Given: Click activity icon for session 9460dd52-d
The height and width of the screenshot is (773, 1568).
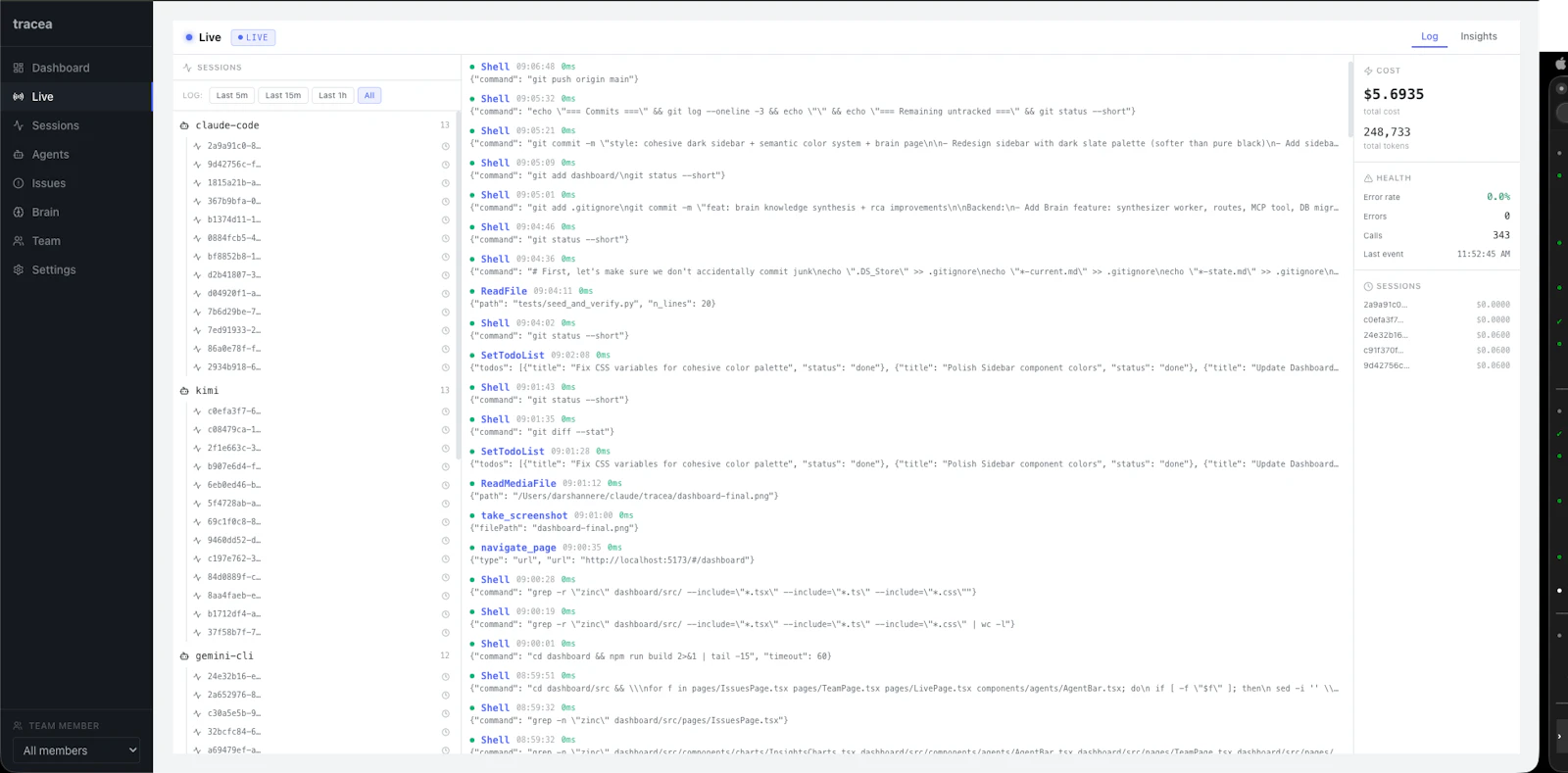Looking at the screenshot, I should [198, 541].
